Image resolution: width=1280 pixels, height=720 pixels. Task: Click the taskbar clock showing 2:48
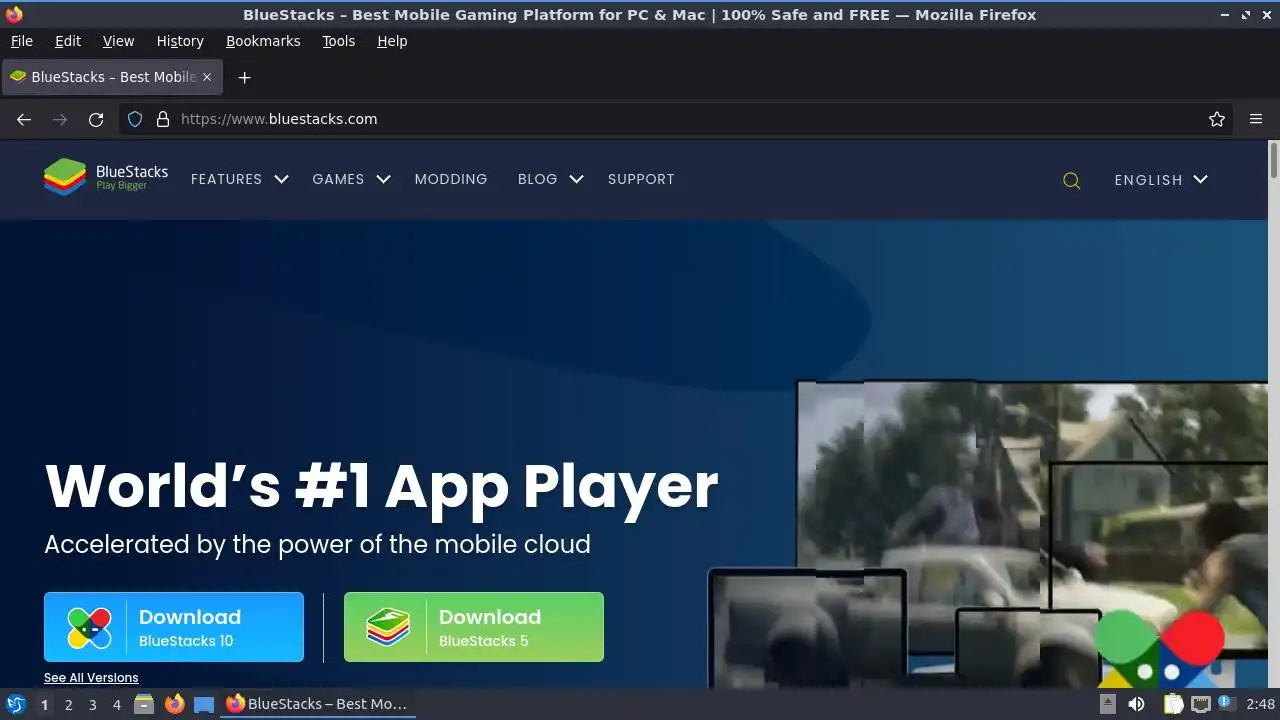[x=1261, y=704]
